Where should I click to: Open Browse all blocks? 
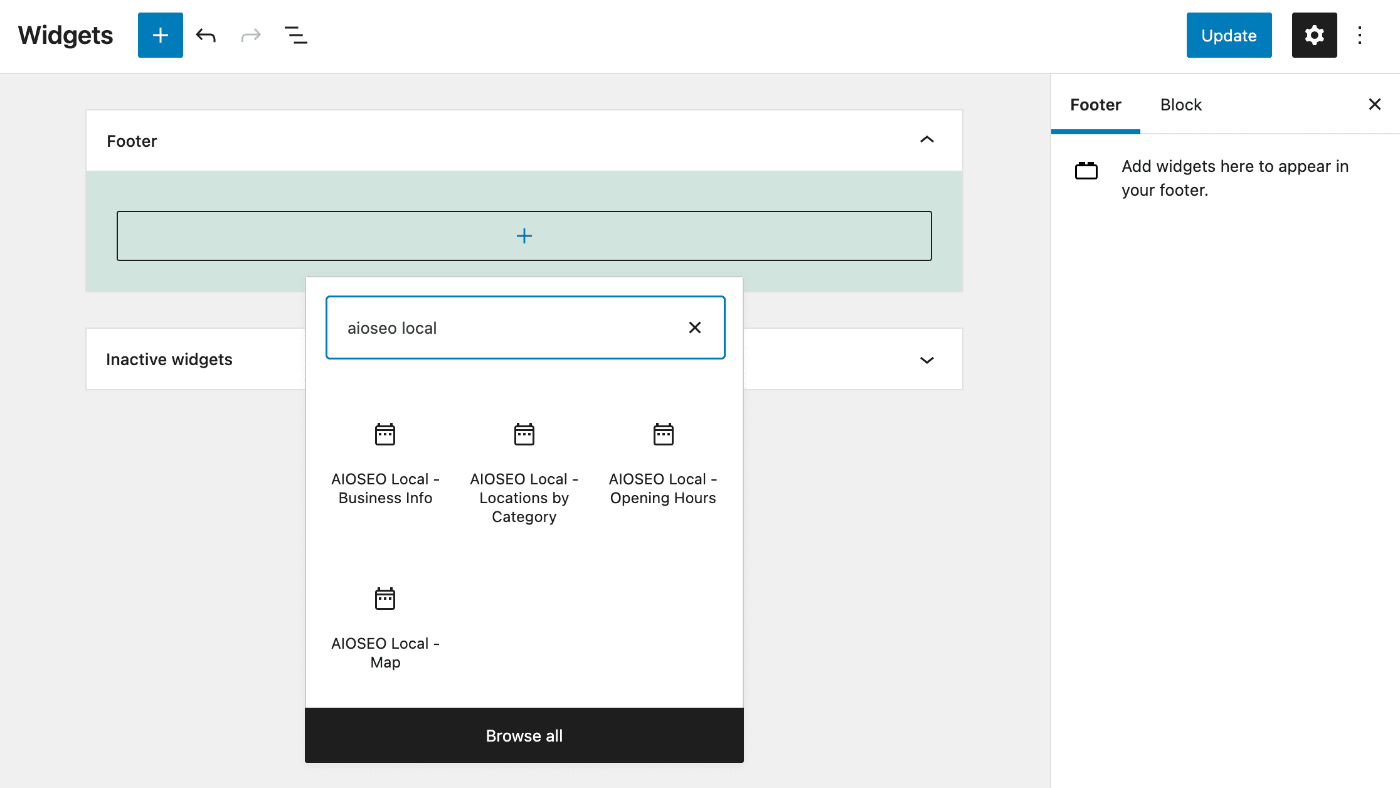[x=524, y=736]
